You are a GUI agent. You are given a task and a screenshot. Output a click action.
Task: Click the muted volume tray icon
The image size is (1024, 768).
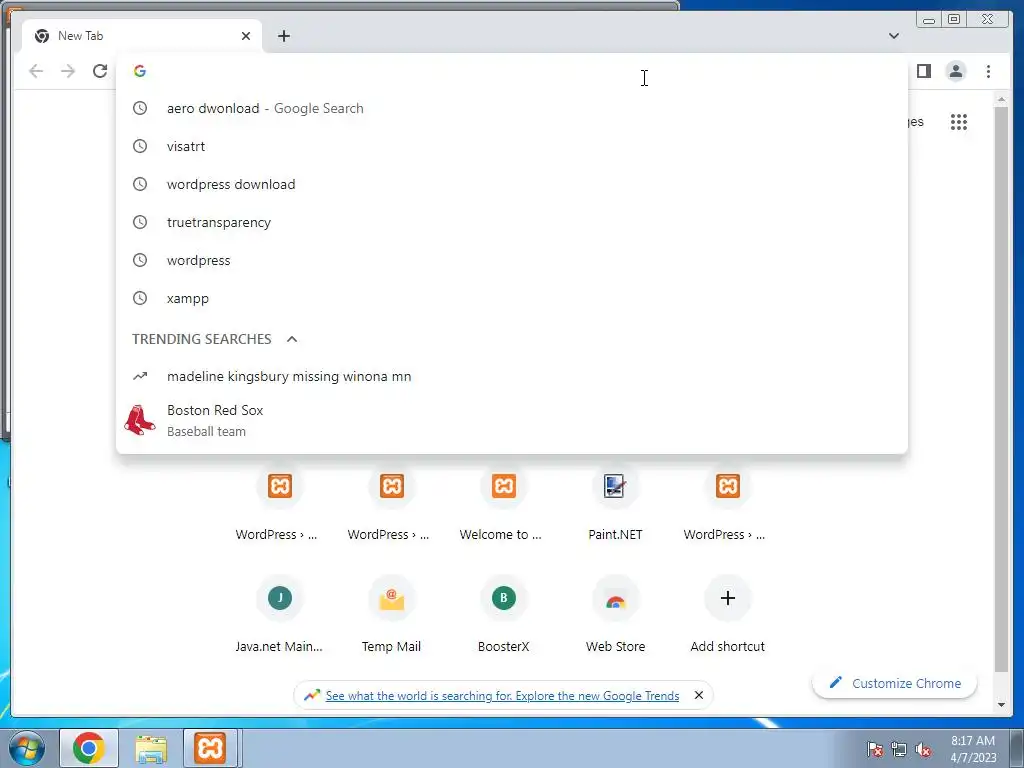[x=923, y=749]
